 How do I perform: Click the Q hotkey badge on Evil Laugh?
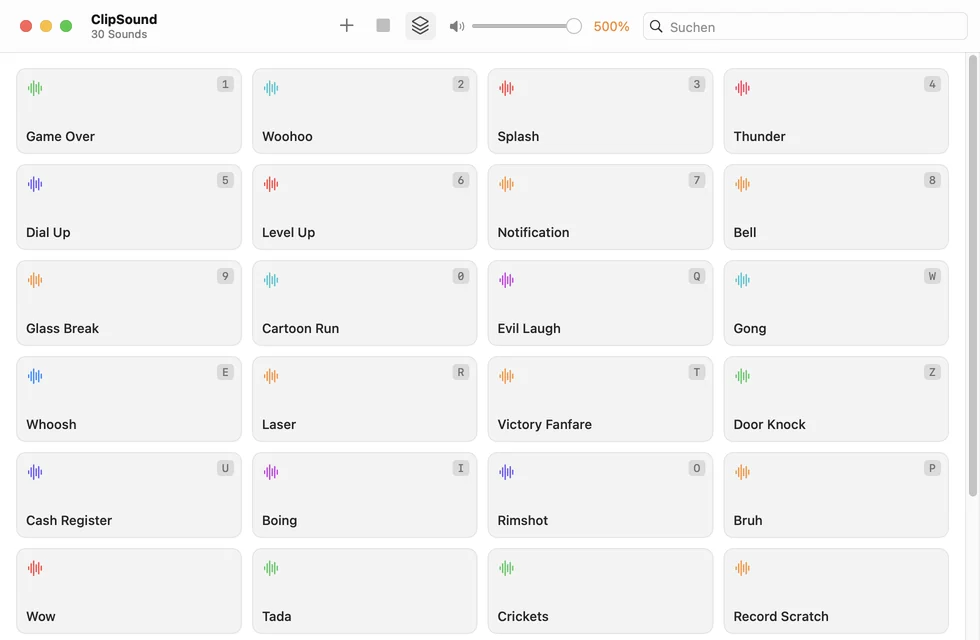tap(696, 276)
